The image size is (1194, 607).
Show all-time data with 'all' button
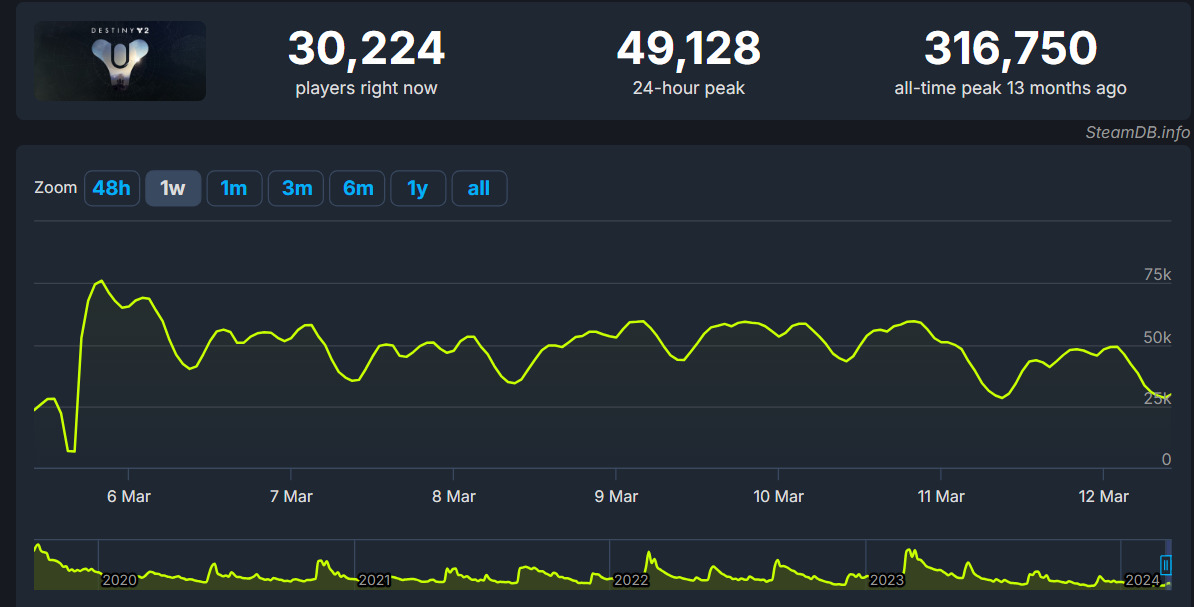(x=479, y=188)
